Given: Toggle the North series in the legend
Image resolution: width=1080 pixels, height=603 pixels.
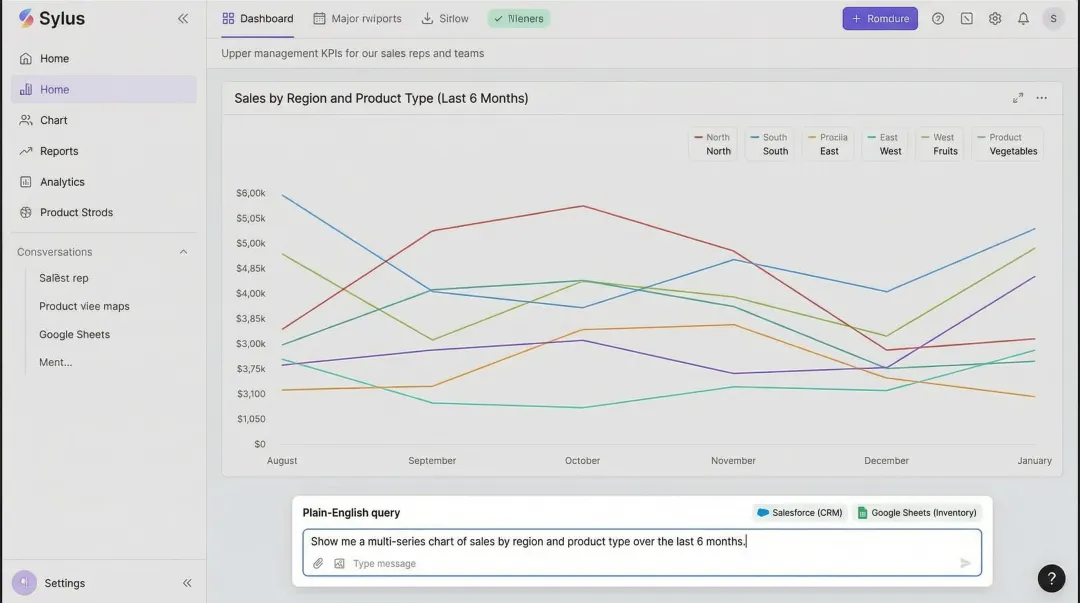Looking at the screenshot, I should pyautogui.click(x=712, y=143).
